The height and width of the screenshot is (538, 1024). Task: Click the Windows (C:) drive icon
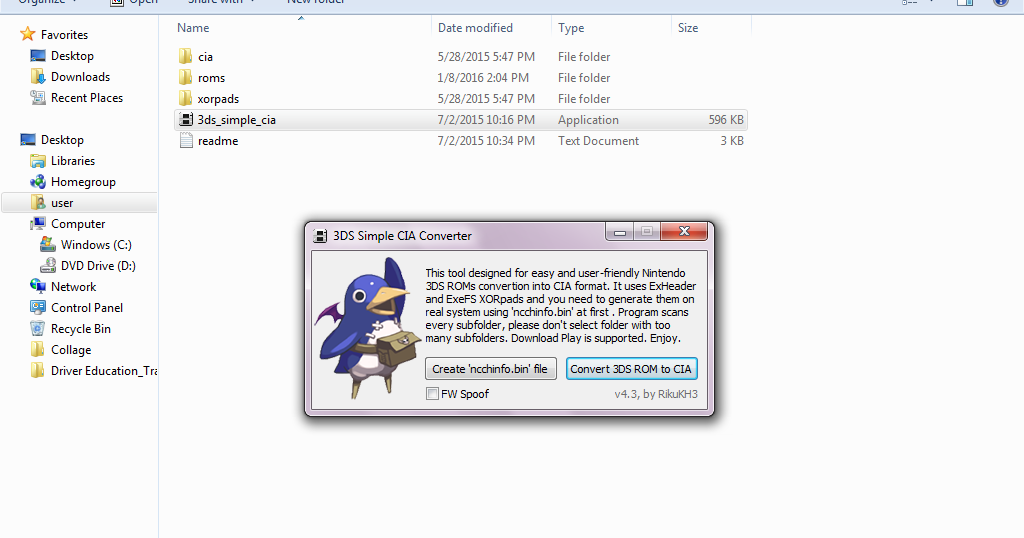point(48,244)
